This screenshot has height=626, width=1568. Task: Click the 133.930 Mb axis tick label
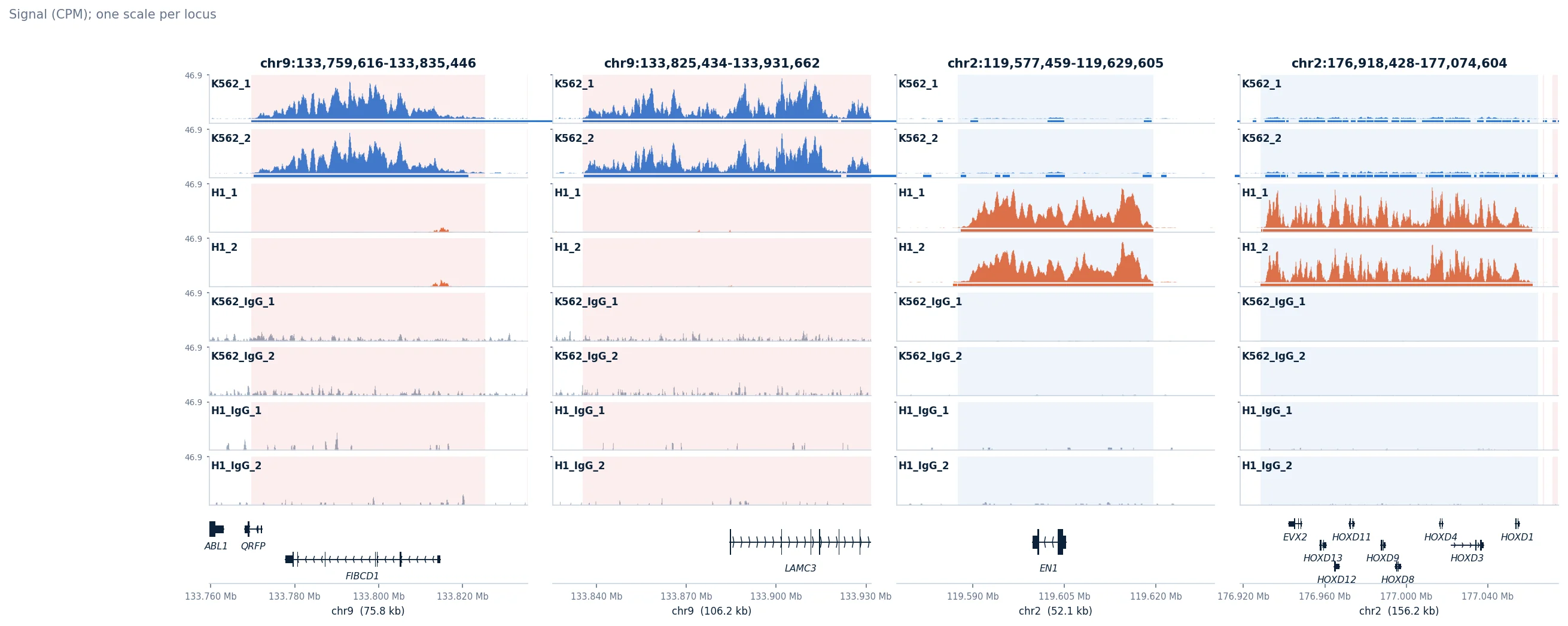(x=866, y=597)
